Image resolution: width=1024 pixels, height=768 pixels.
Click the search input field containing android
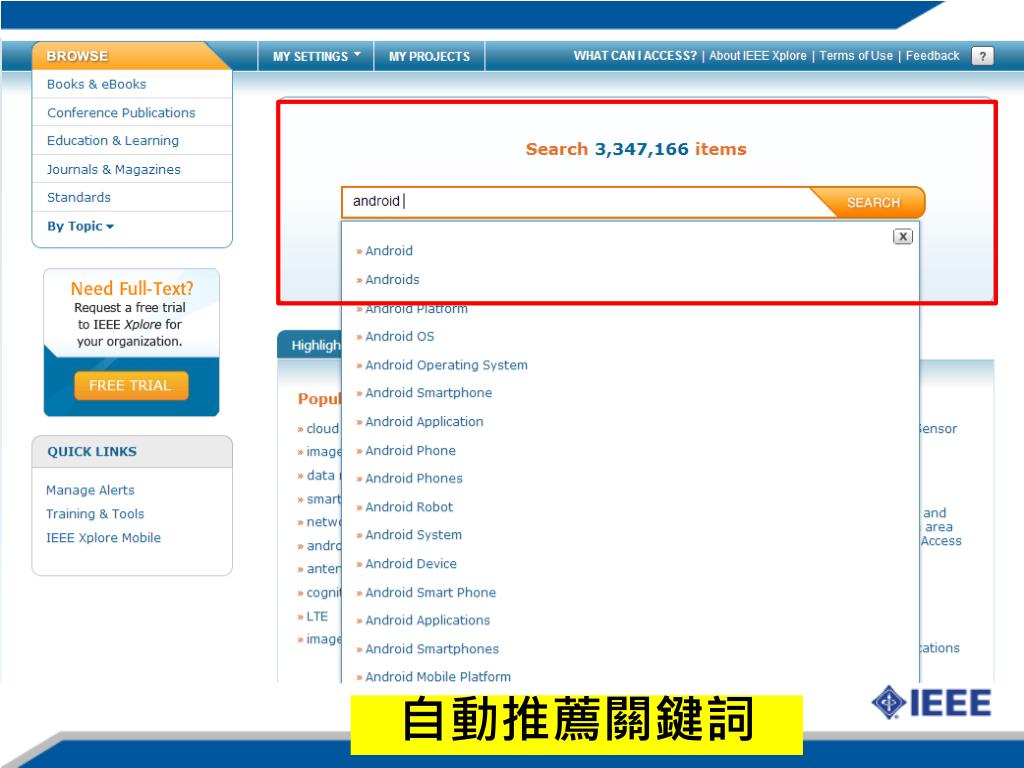tap(575, 202)
